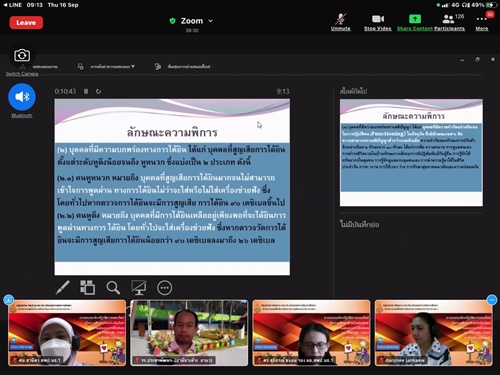Open the Participants list

click(x=450, y=22)
